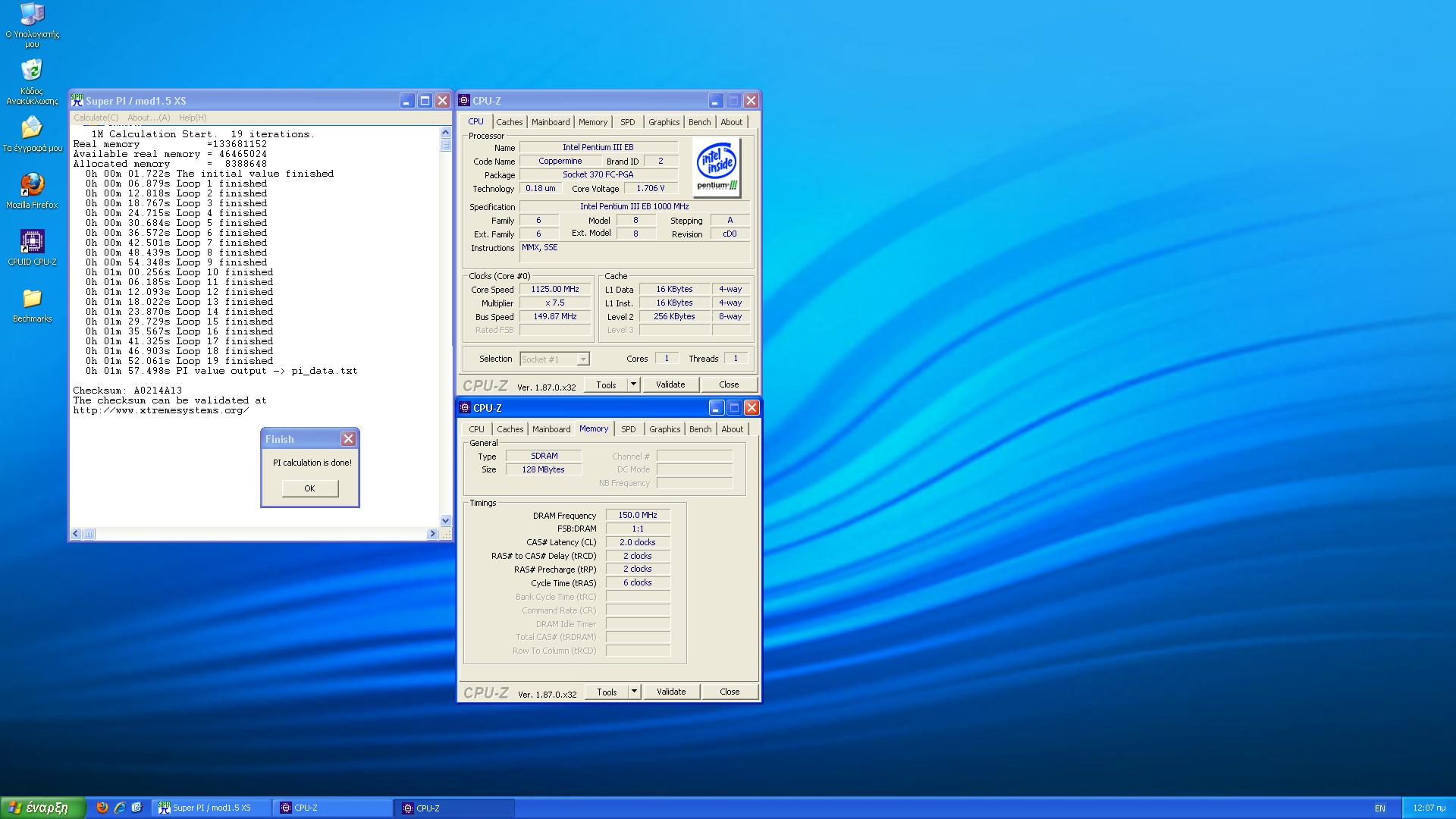
Task: Select Graphics tab in lower CPU-Z
Action: [x=665, y=429]
